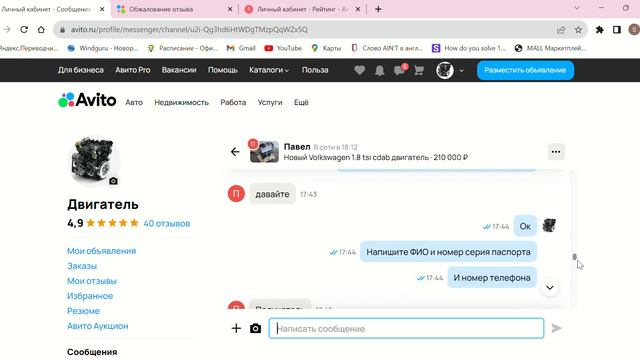Open favorites heart icon in Avito header
640x360 pixels.
(360, 70)
